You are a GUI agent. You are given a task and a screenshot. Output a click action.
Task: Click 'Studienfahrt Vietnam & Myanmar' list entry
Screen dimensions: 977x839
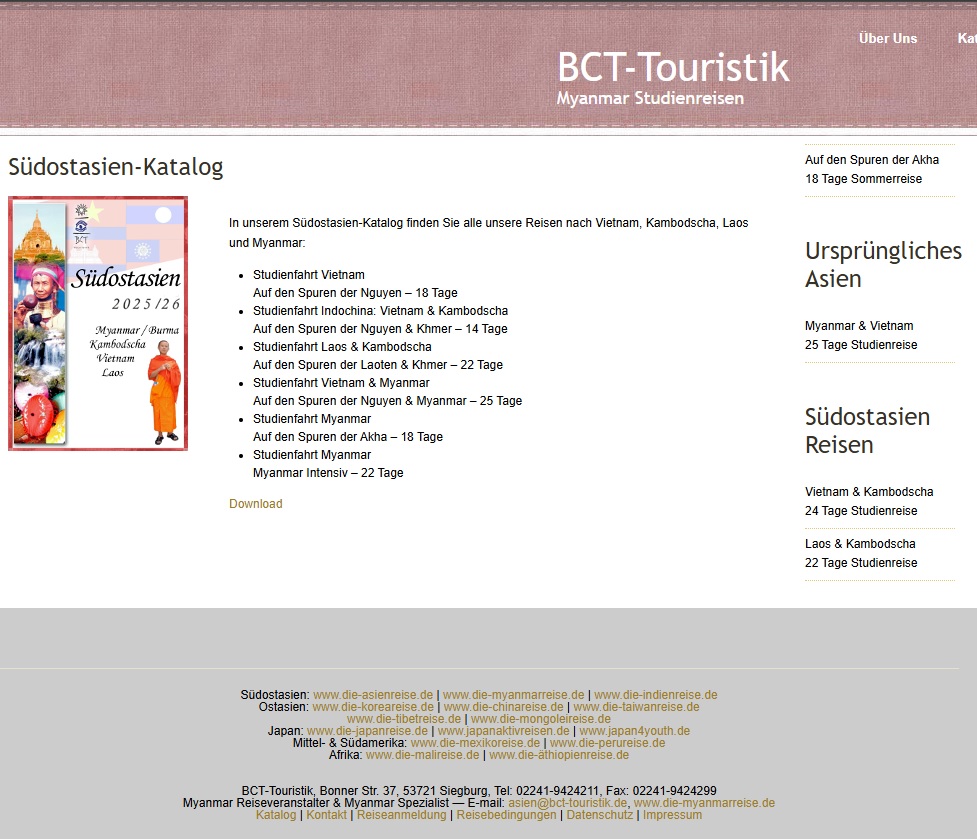pos(341,383)
